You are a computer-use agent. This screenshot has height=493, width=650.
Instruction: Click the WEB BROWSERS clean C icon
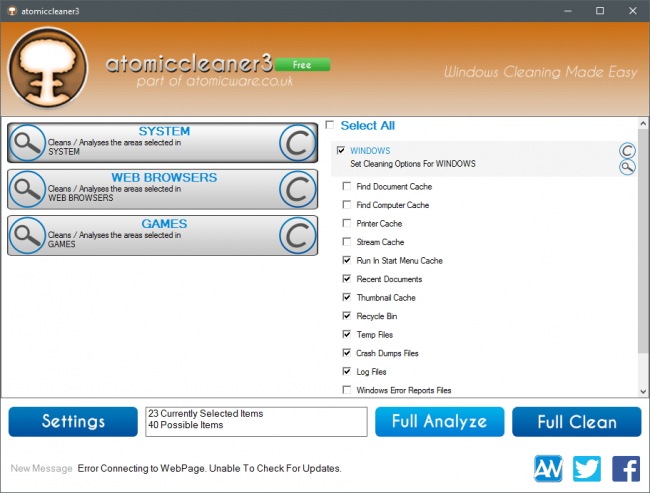[298, 189]
